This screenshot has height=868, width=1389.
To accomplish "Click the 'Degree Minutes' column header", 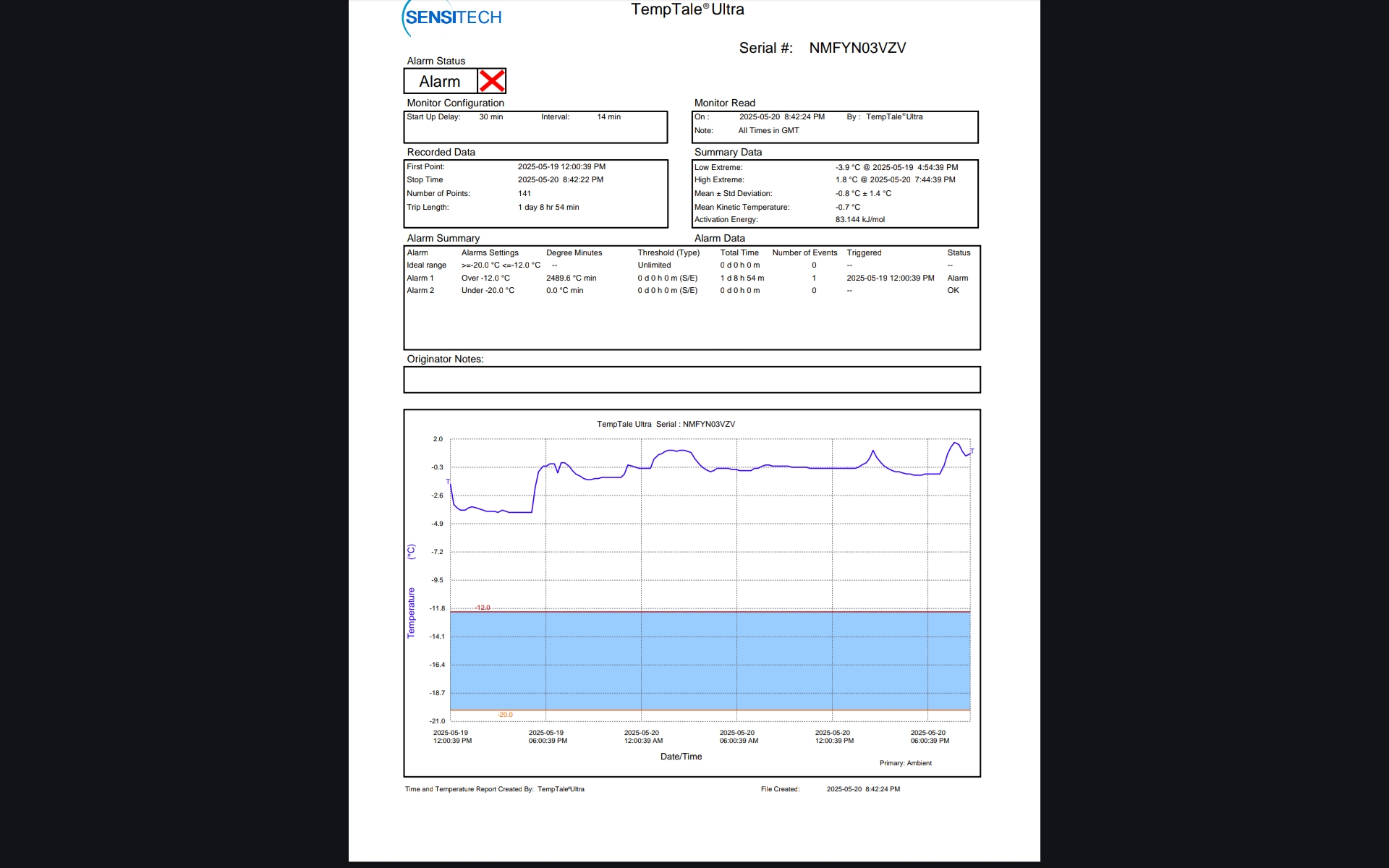I will [x=574, y=252].
